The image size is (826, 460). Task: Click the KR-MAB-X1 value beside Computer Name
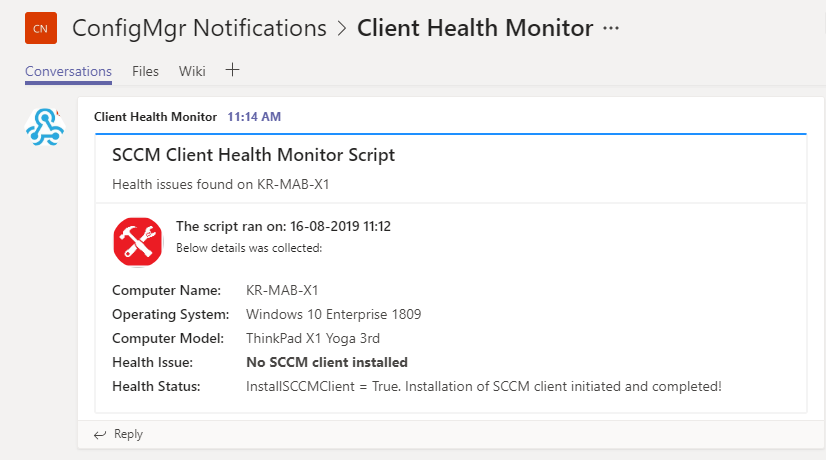(282, 290)
